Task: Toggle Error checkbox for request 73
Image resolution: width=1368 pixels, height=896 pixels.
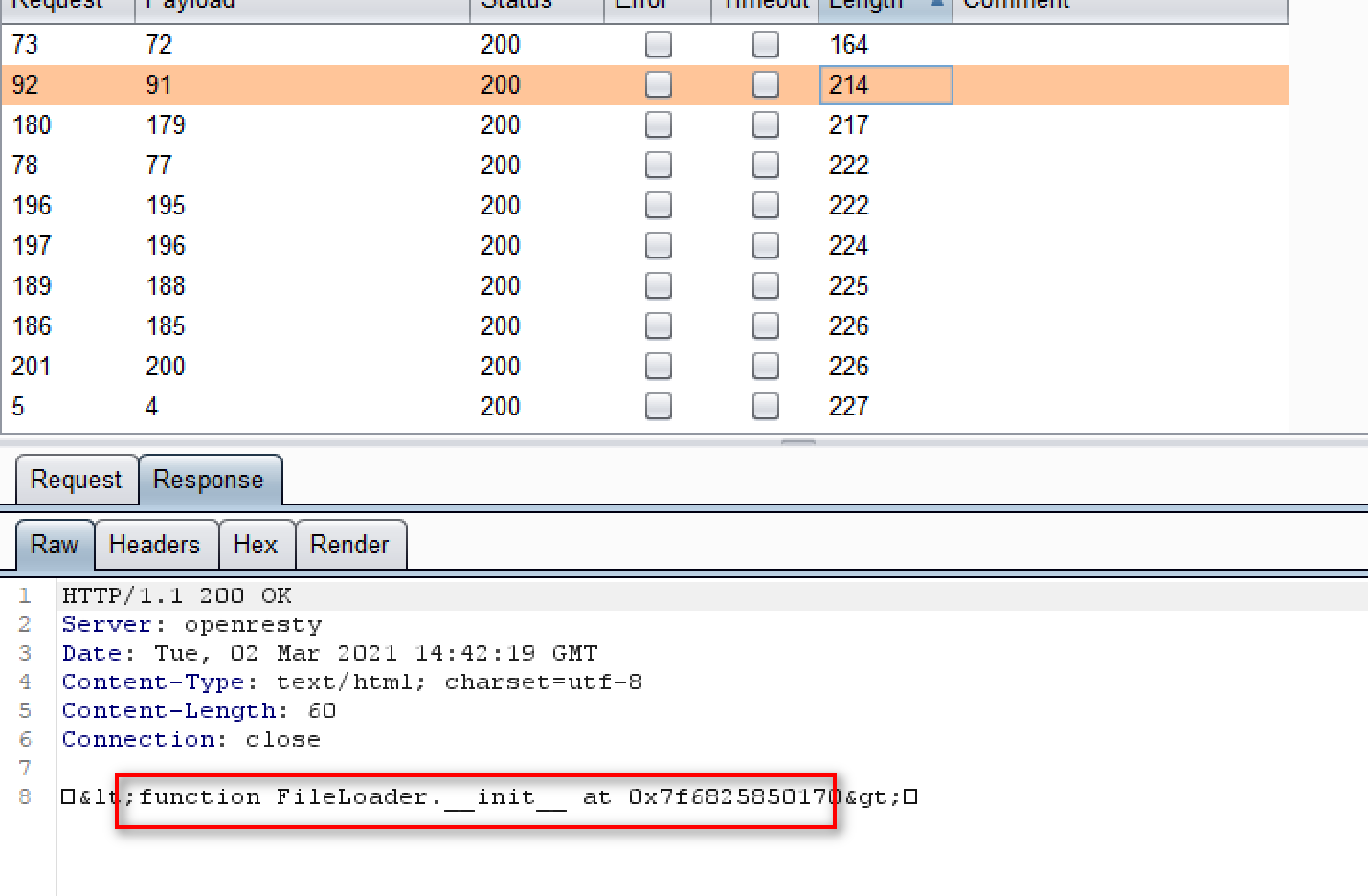Action: (658, 45)
